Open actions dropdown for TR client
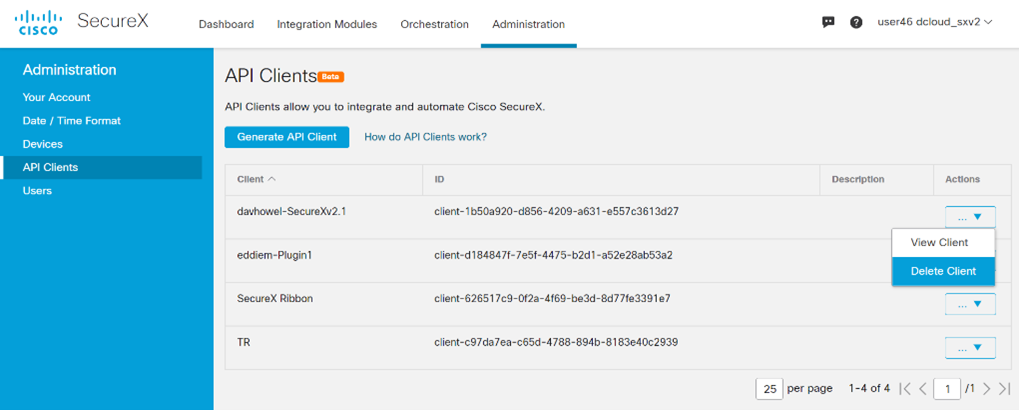Viewport: 1019px width, 410px height. tap(970, 348)
